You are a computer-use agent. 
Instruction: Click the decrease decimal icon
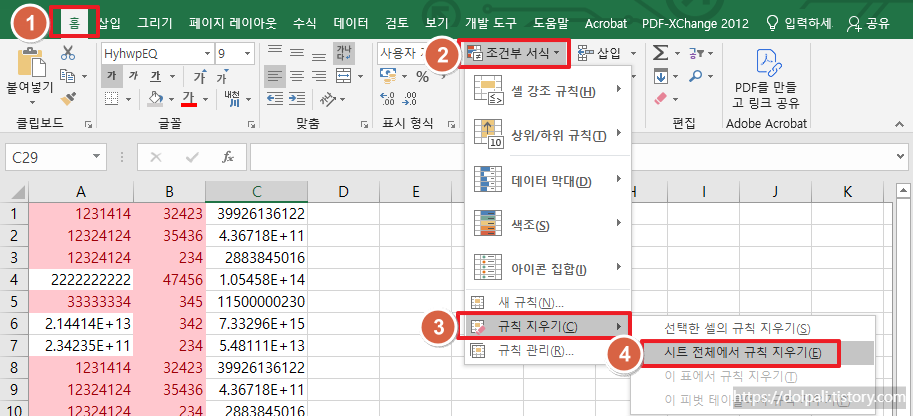410,98
